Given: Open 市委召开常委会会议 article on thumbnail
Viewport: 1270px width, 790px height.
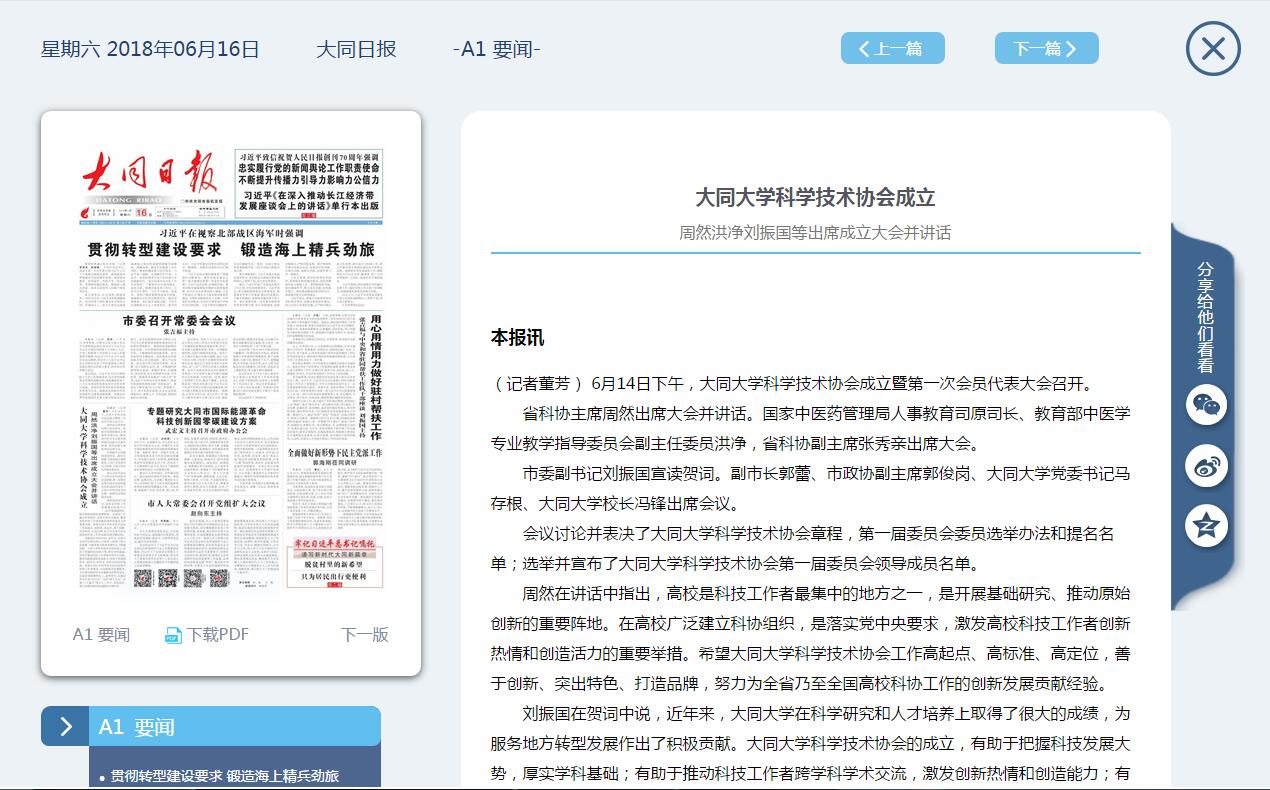Looking at the screenshot, I should 179,321.
